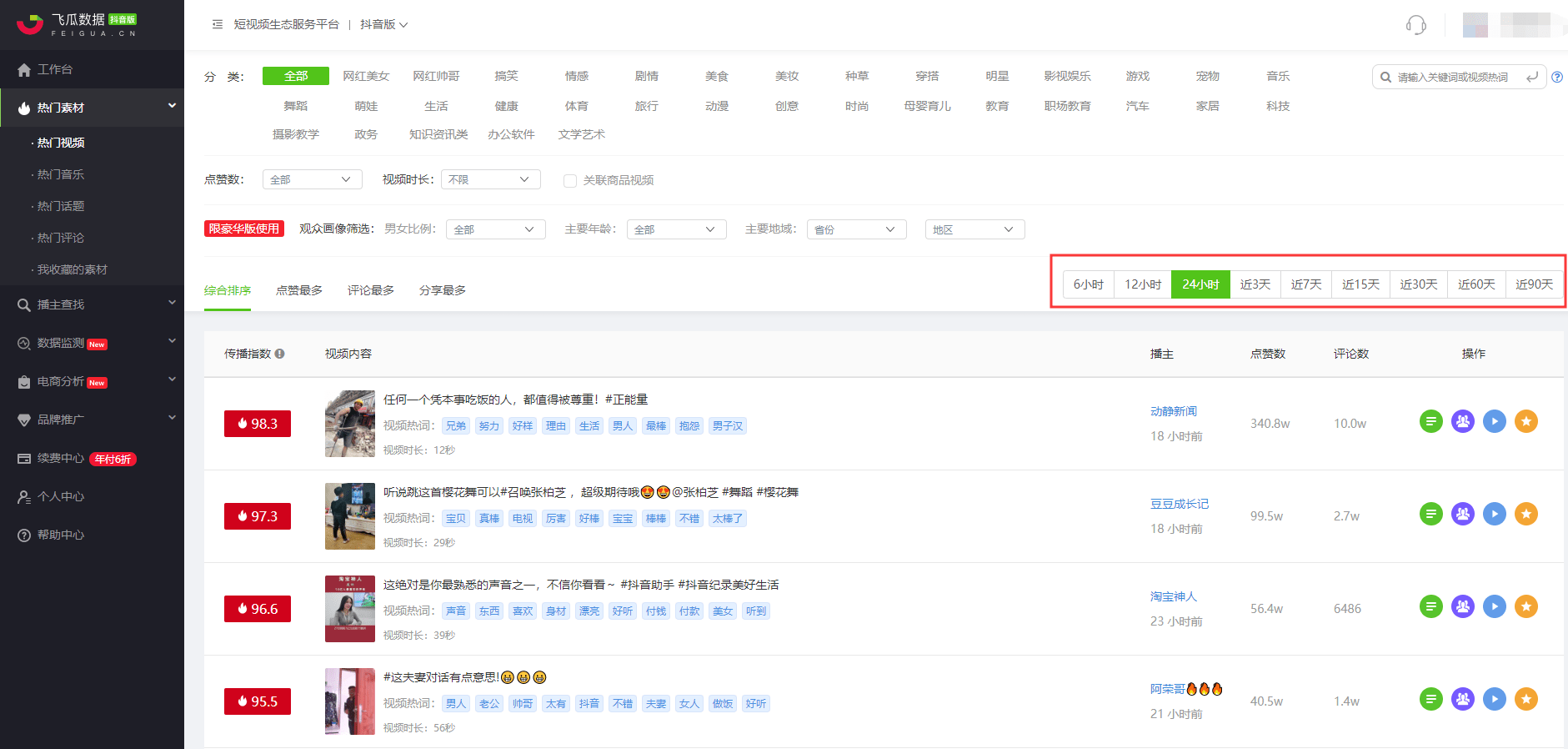Open purple audience icon for 淘宝神人 row
Image resolution: width=1568 pixels, height=749 pixels.
pyautogui.click(x=1463, y=606)
